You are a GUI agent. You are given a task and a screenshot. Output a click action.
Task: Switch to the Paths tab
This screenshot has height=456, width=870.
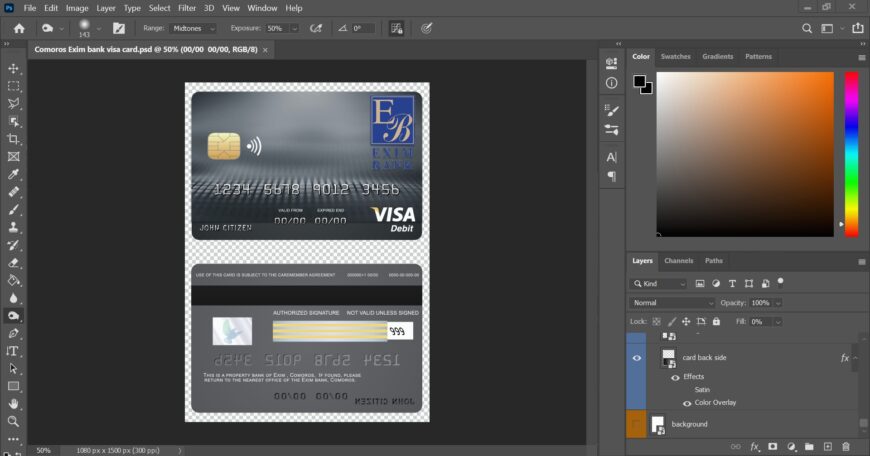[714, 261]
